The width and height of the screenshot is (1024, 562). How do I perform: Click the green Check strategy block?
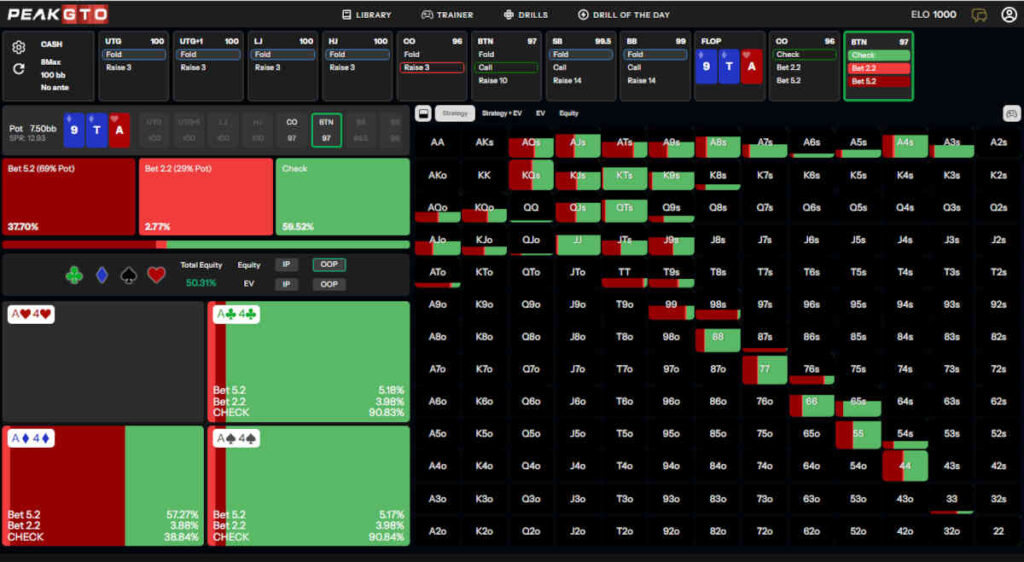point(342,196)
